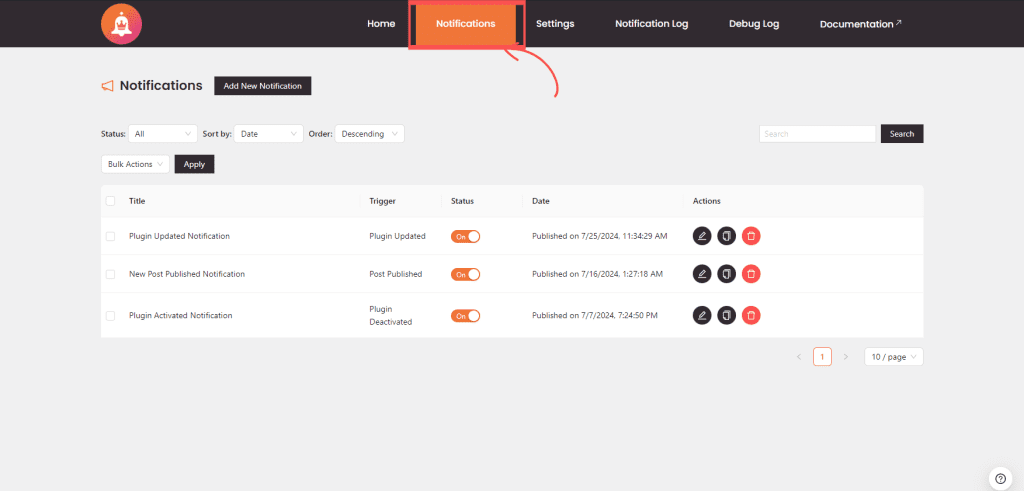Open the Order Descending dropdown

(x=370, y=134)
